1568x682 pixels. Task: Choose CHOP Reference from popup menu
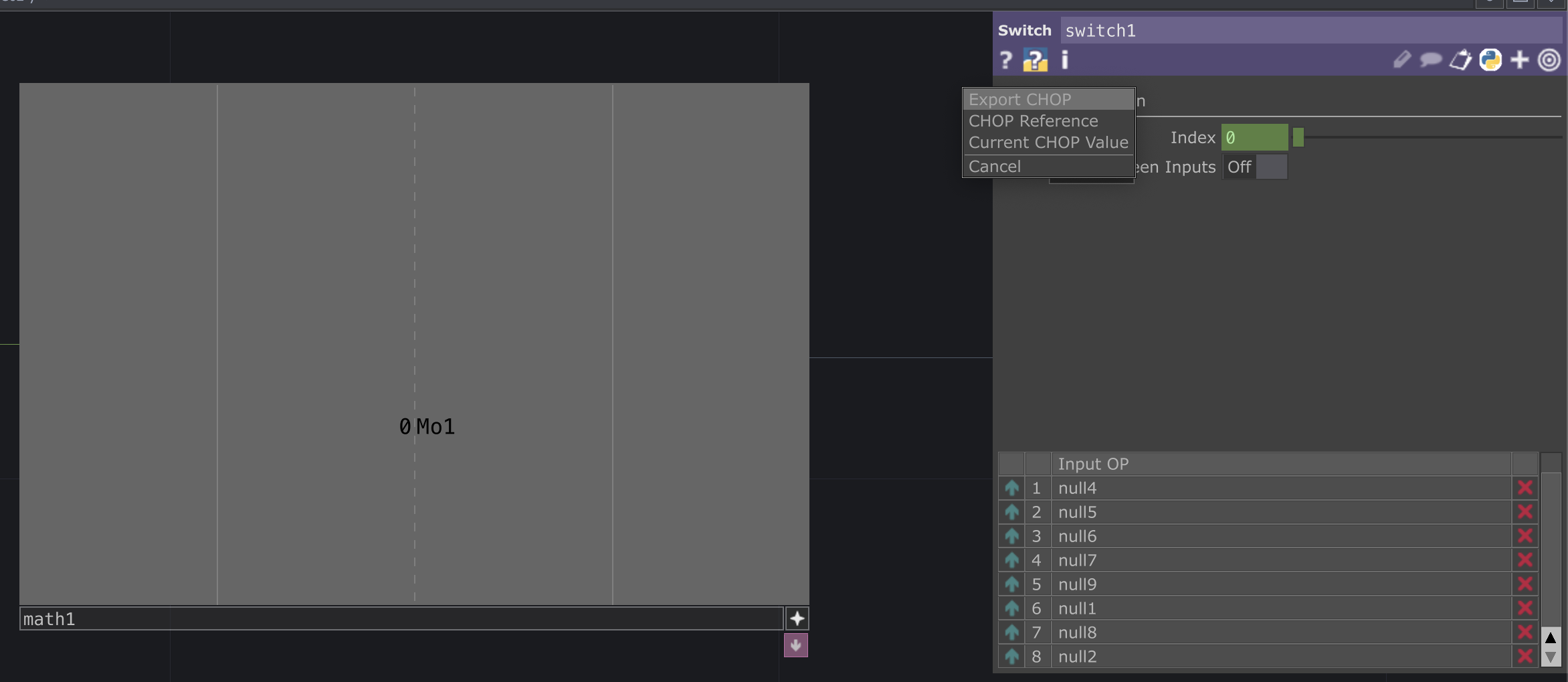1048,121
